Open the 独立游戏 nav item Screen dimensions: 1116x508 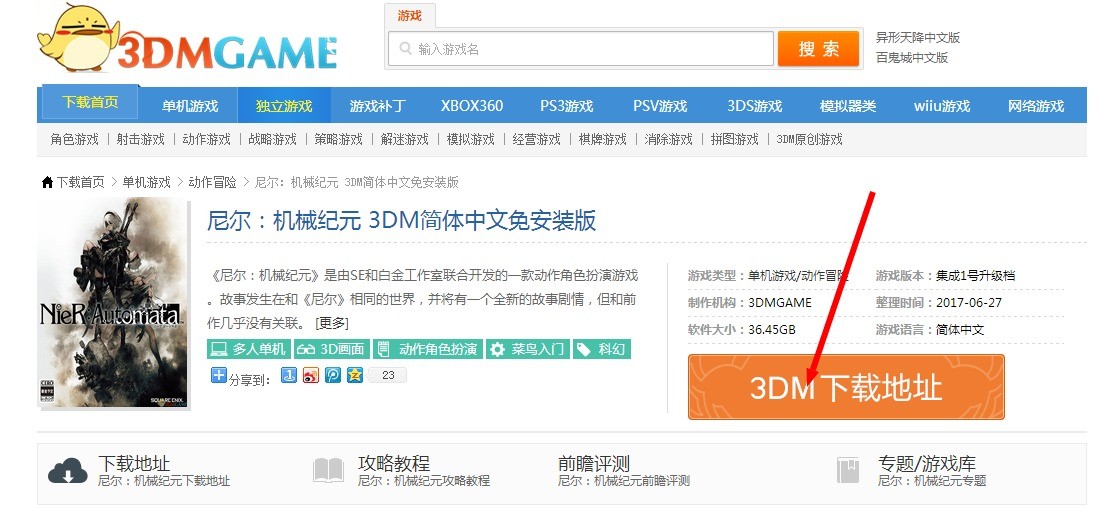coord(284,106)
